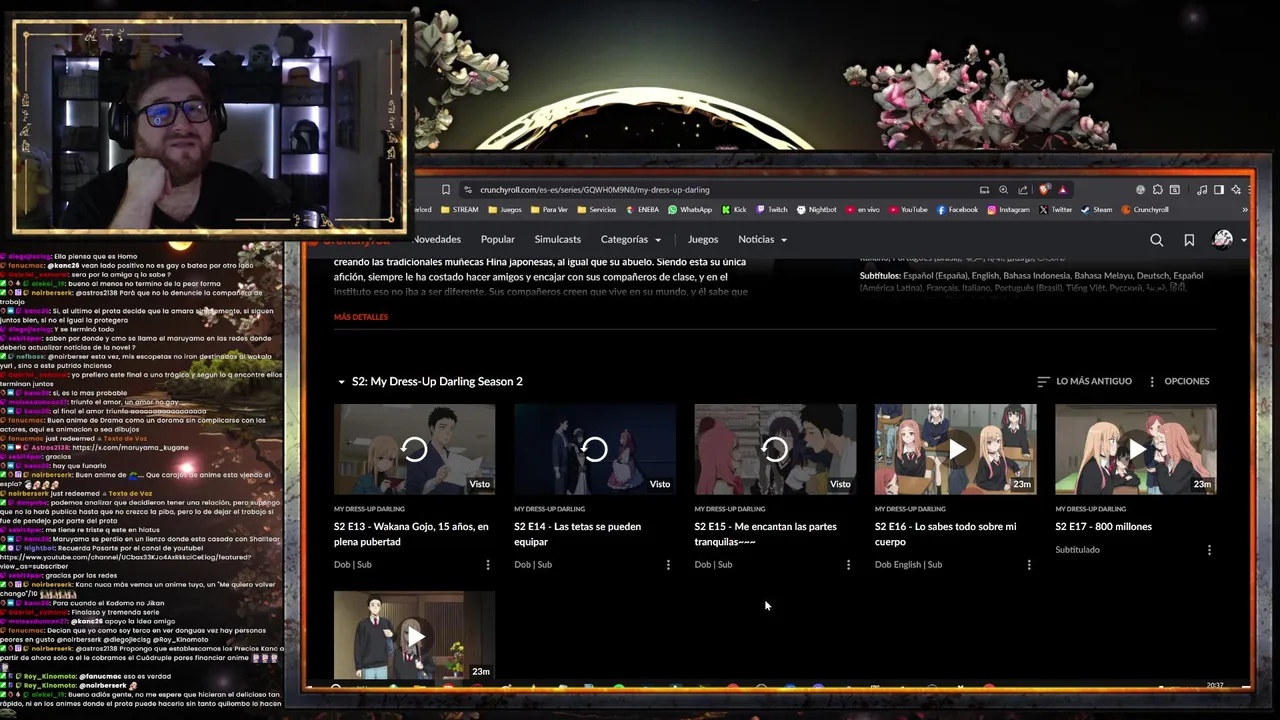Click the bookmark icon left of the address bar
This screenshot has width=1280, height=720.
coord(446,190)
